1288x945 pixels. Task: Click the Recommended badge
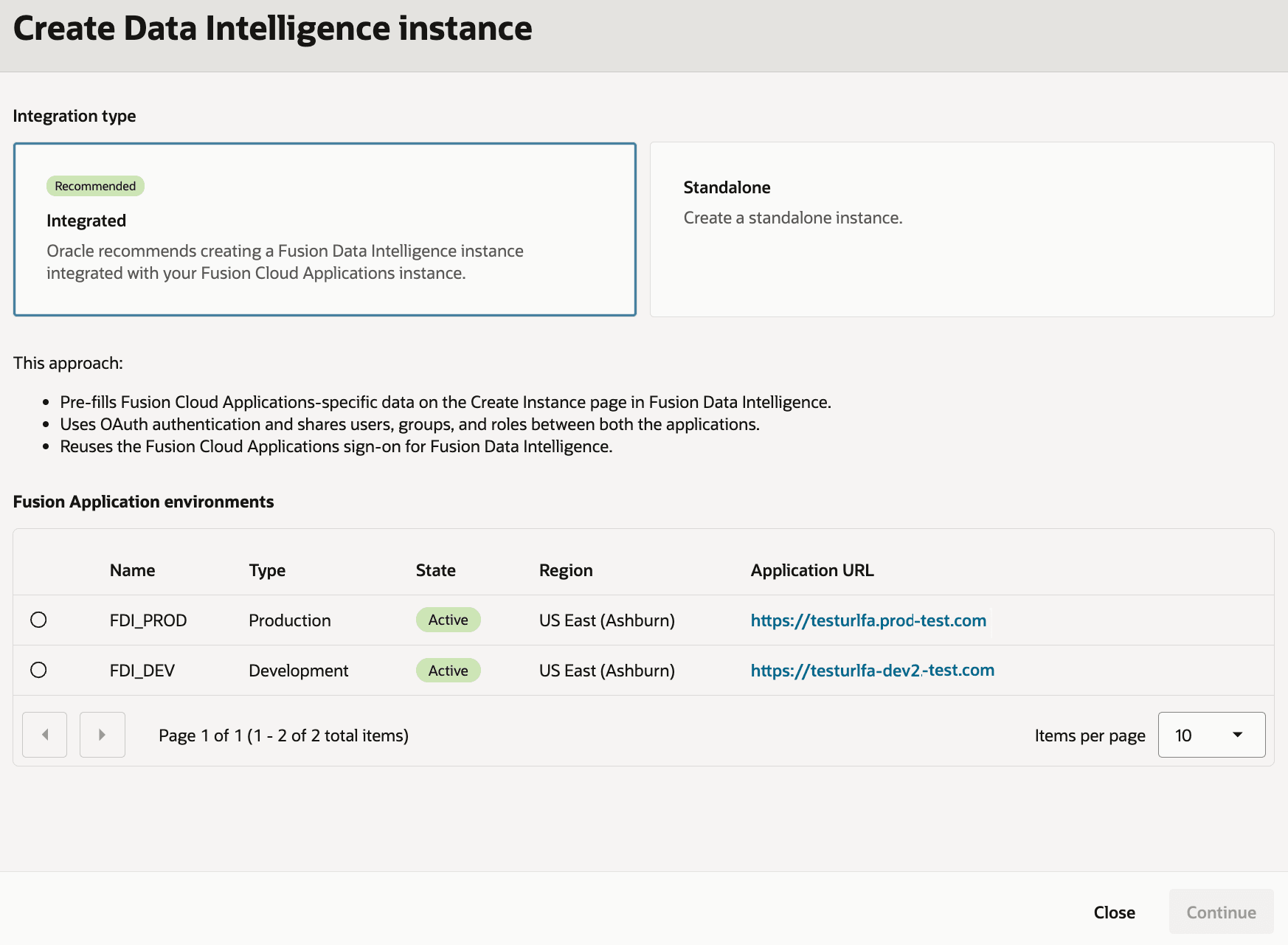tap(95, 186)
